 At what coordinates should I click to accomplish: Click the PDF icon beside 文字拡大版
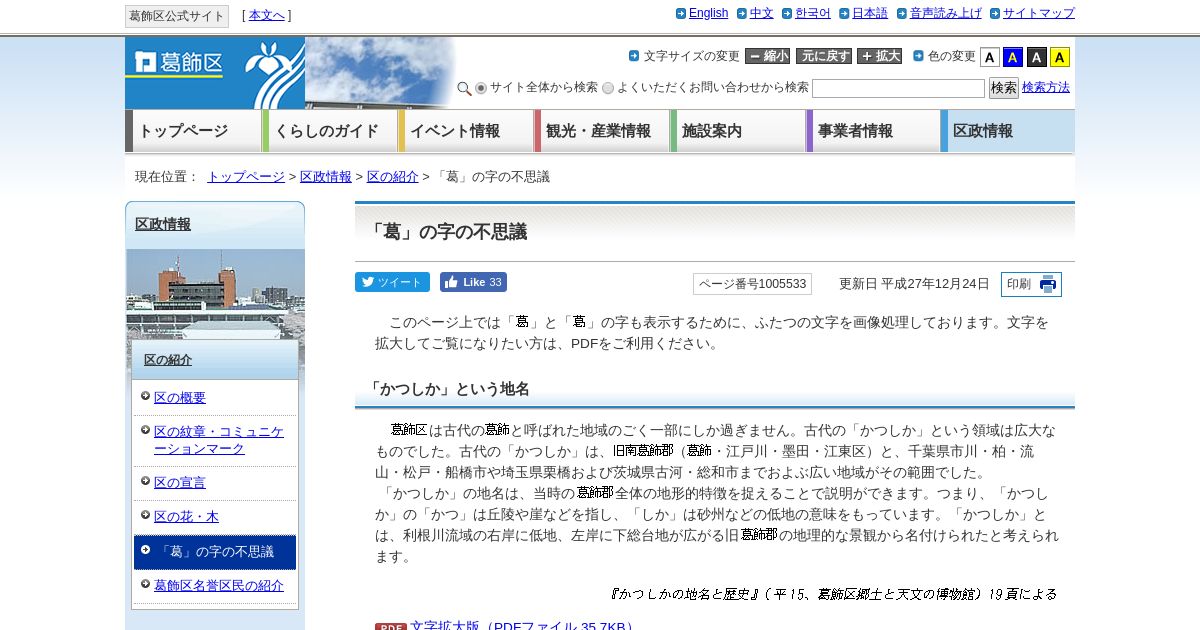pos(391,627)
